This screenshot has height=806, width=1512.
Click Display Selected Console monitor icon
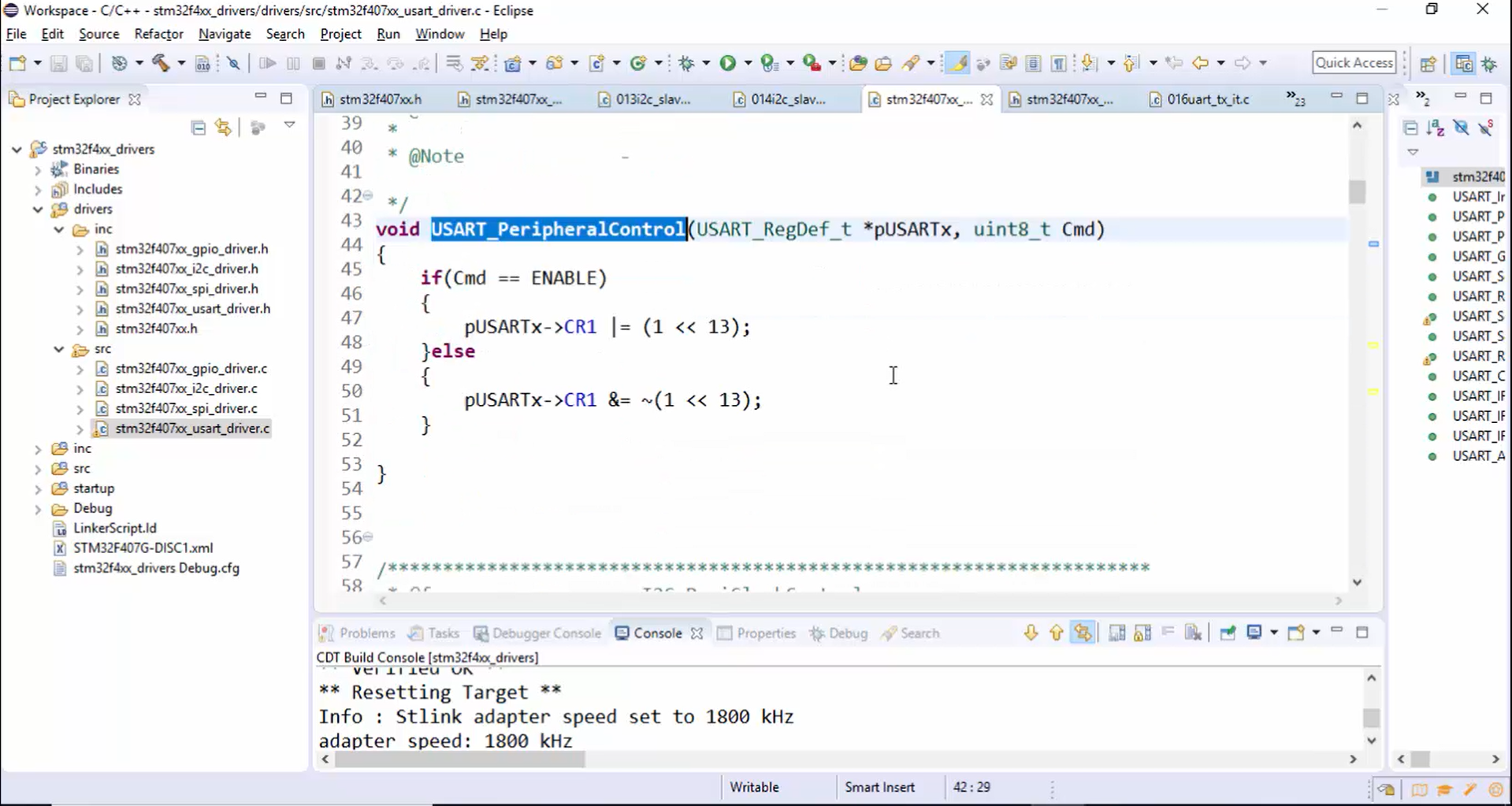[x=1254, y=633]
